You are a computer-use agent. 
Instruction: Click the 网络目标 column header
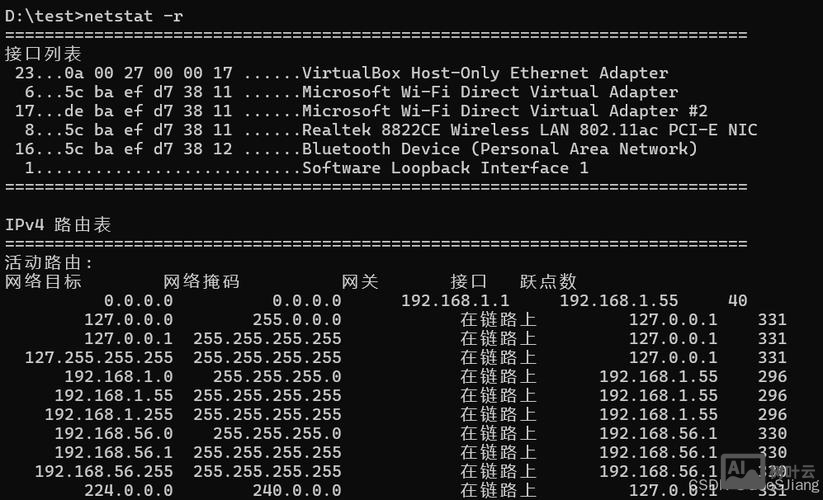(43, 282)
